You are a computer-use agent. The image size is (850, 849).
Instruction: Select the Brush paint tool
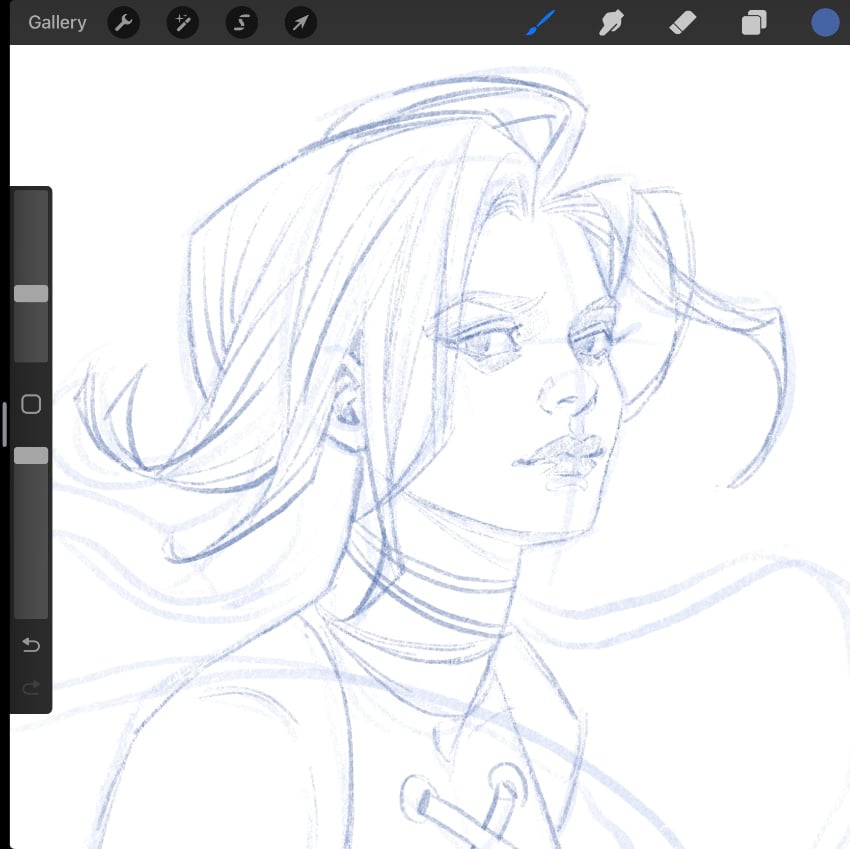coord(540,23)
